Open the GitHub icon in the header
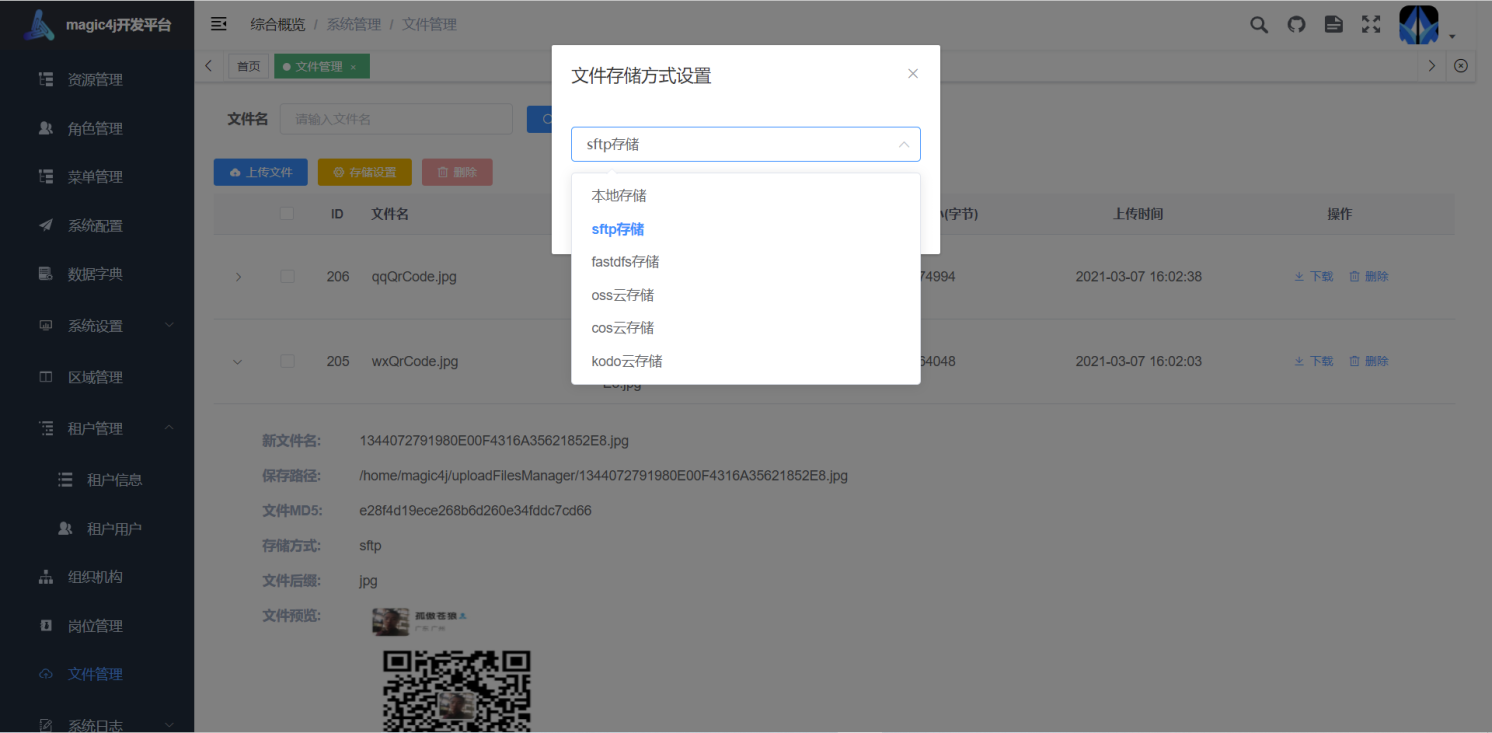Viewport: 1492px width, 733px height. click(1296, 24)
